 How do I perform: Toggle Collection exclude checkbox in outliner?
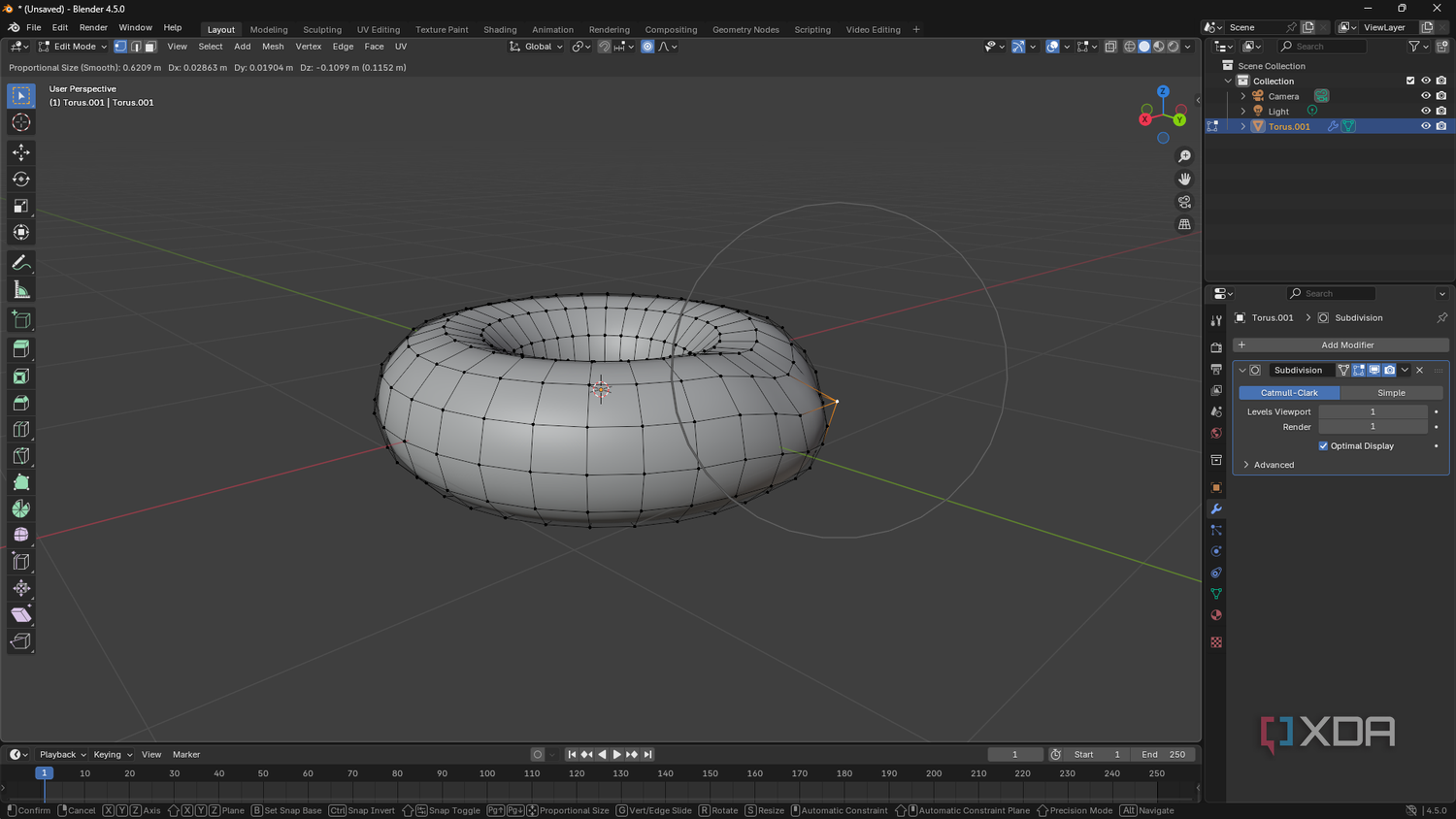click(x=1410, y=81)
